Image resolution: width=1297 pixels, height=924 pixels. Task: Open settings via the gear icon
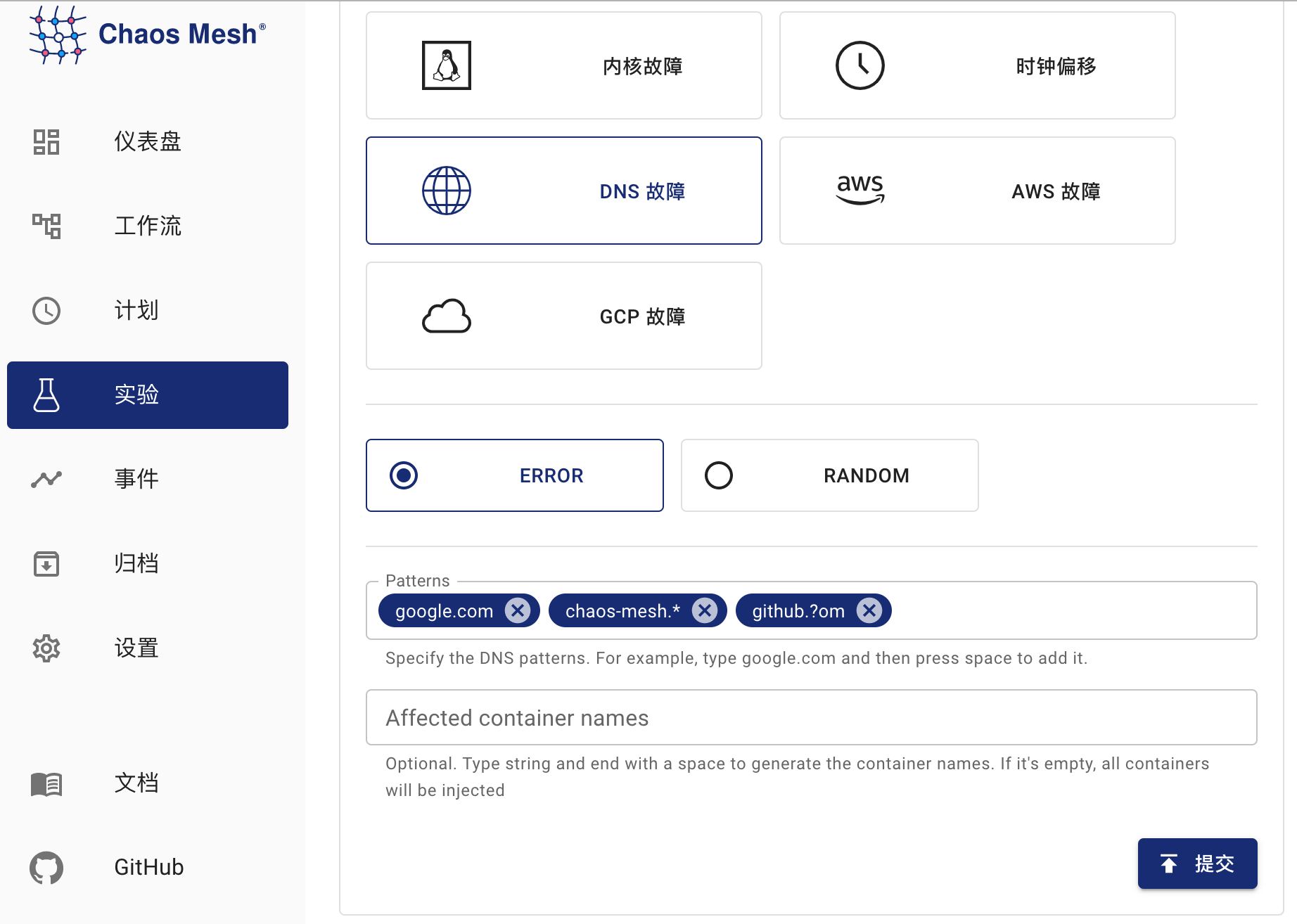(x=46, y=648)
